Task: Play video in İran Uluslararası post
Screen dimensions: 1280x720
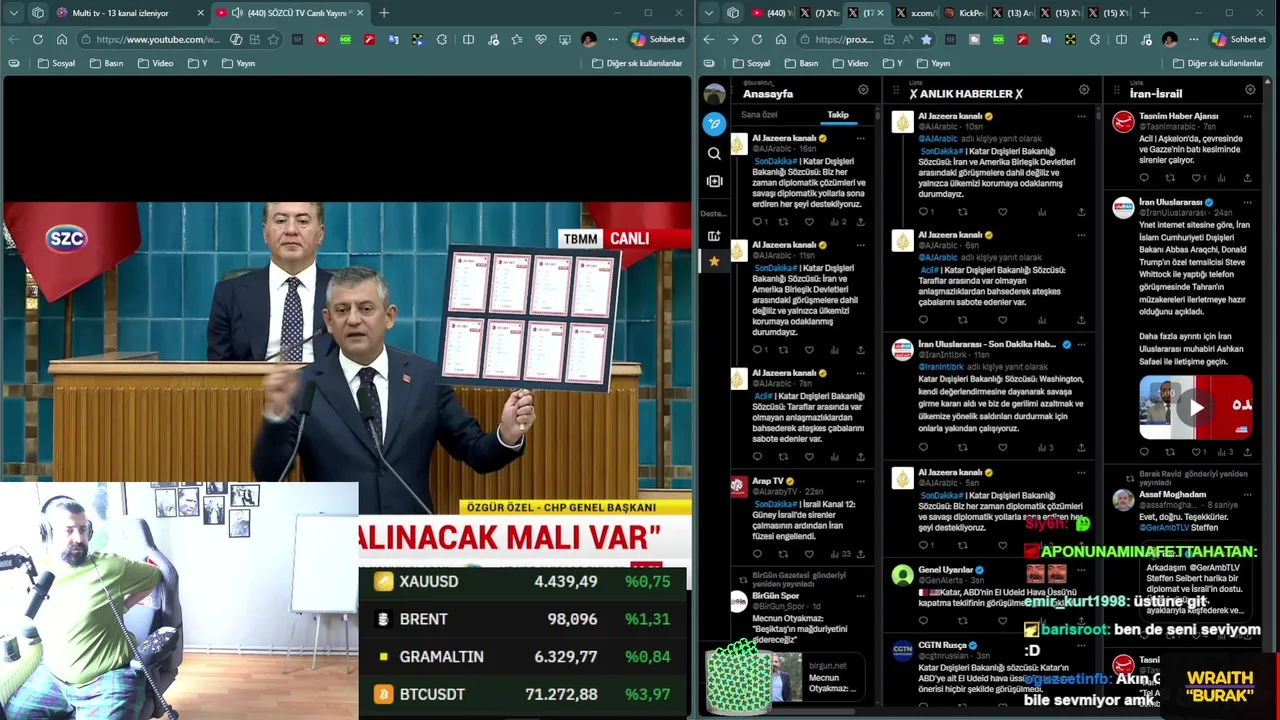Action: pyautogui.click(x=1196, y=408)
